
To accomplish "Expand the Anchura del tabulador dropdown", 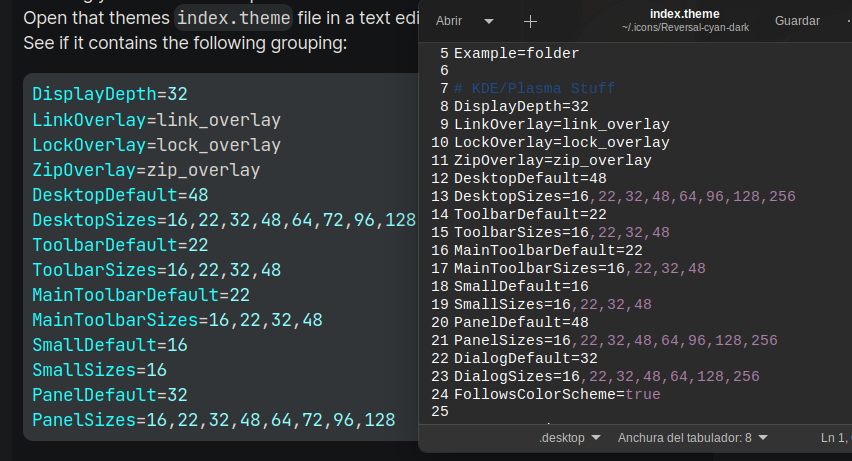I will coord(692,438).
